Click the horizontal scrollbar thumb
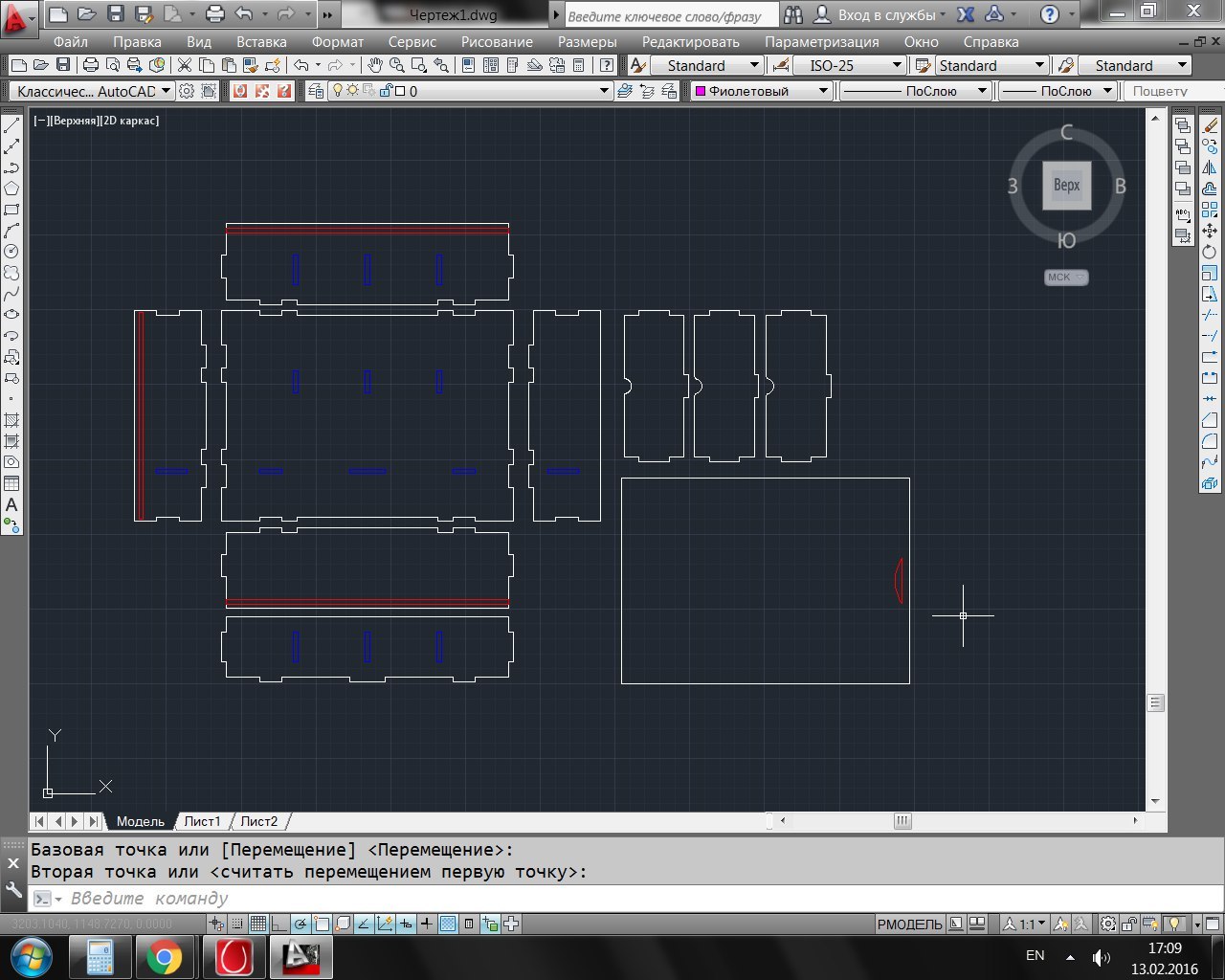The width and height of the screenshot is (1225, 980). click(x=902, y=821)
